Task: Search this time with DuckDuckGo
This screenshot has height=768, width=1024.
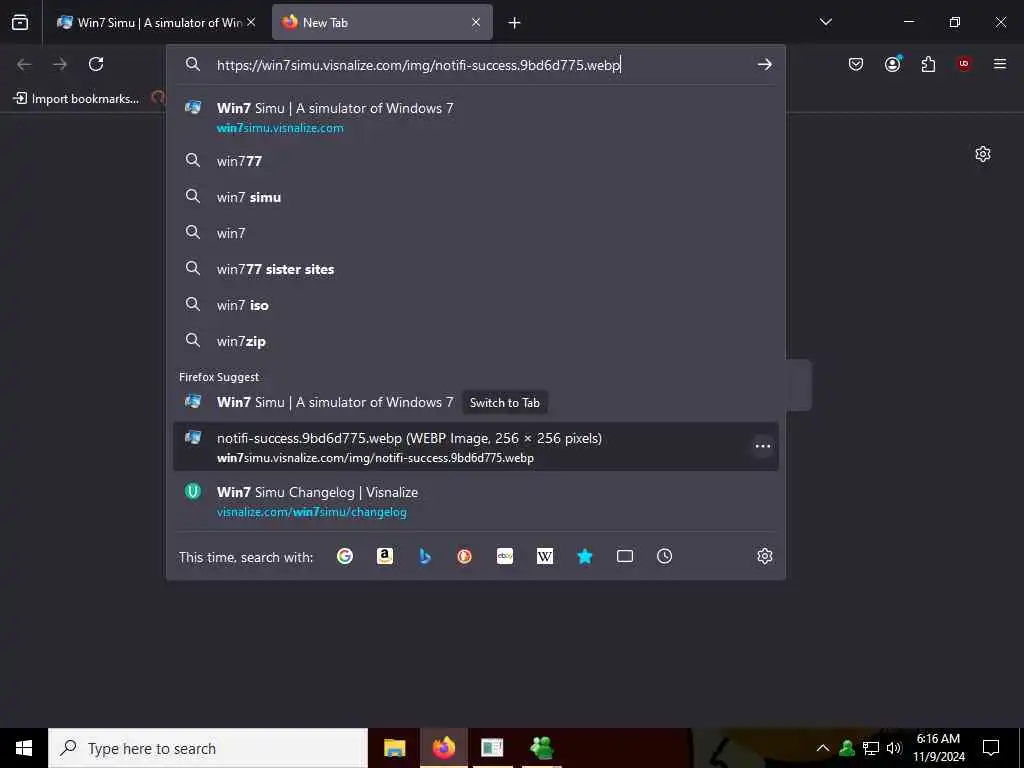Action: tap(464, 556)
